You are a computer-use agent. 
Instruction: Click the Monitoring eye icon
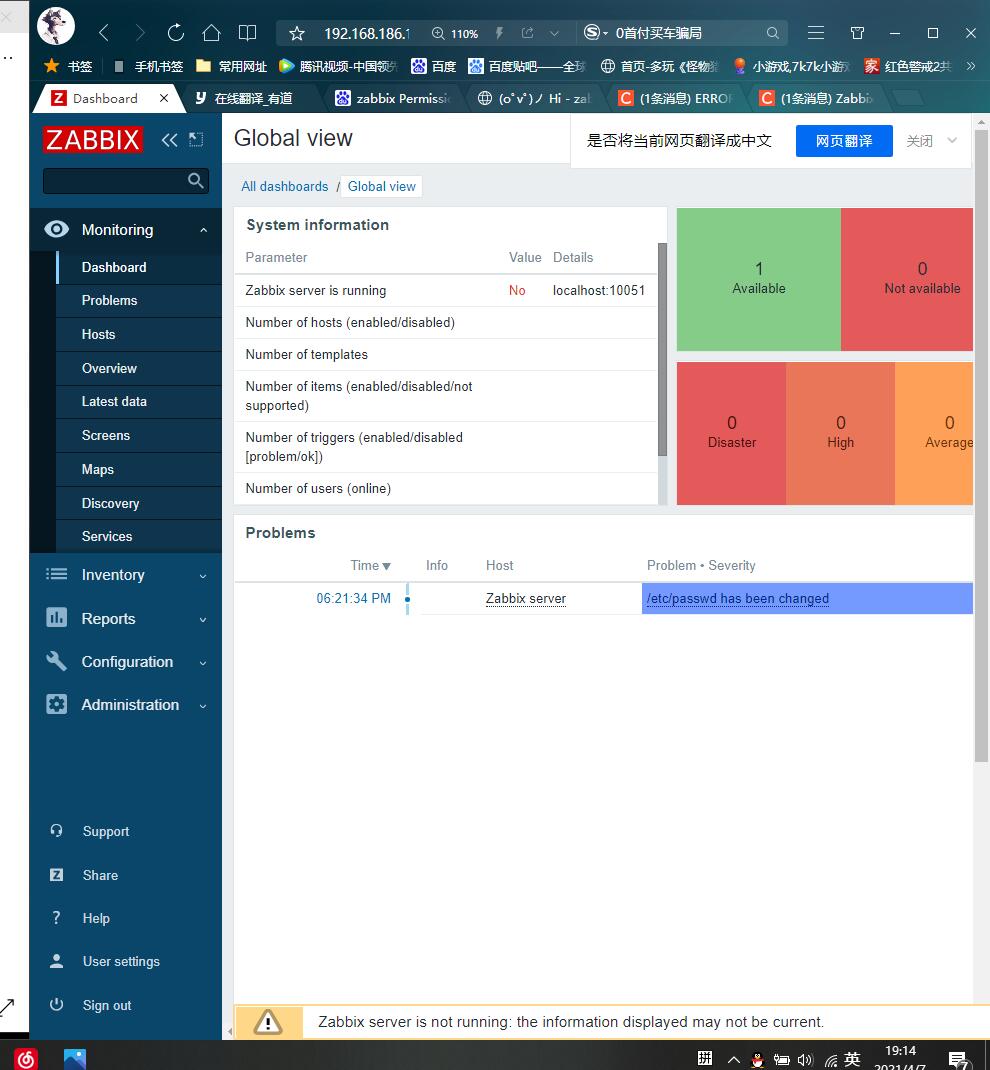click(57, 229)
